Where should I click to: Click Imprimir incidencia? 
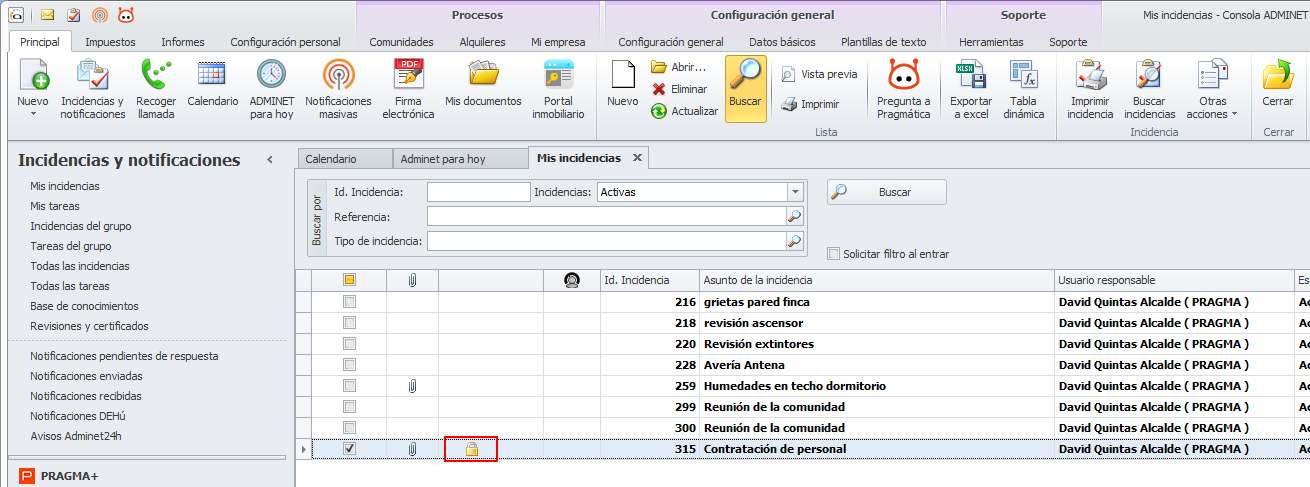1090,89
